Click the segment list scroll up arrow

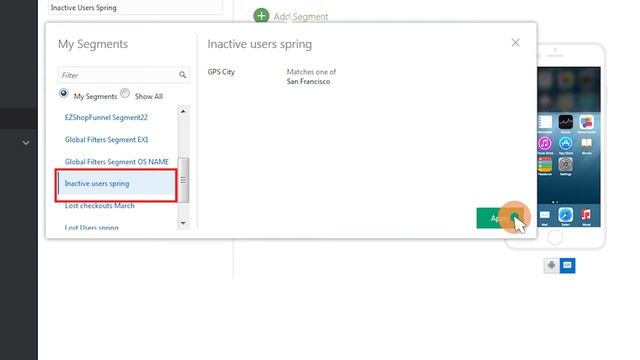click(183, 111)
